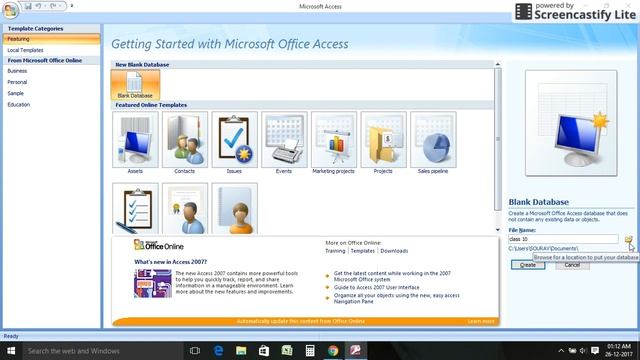Click the template list scroll down arrow
Screen dimensions: 640x360
coord(498,230)
